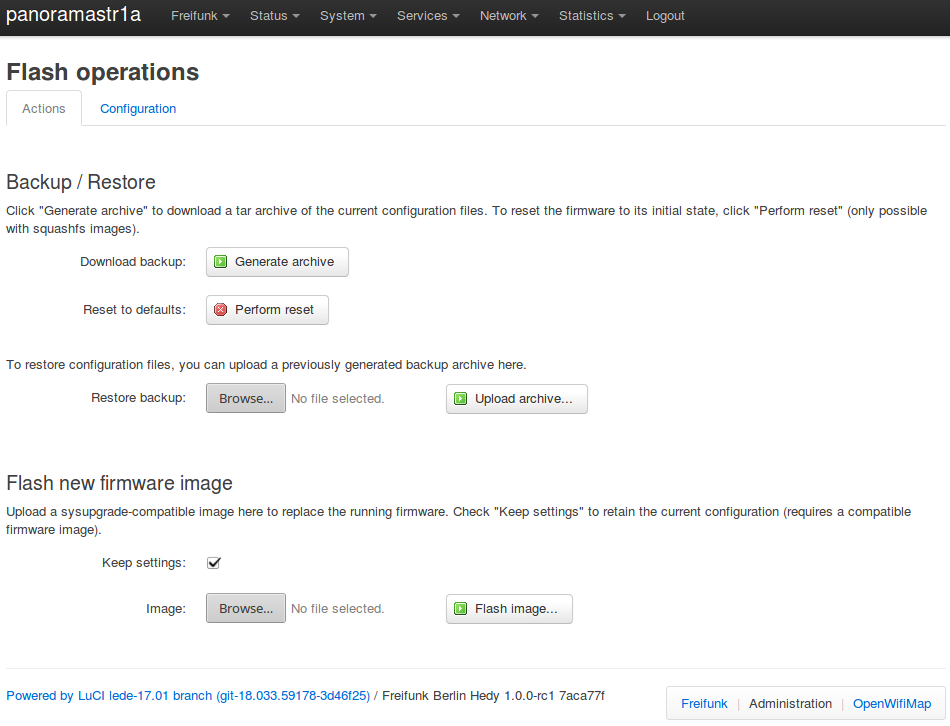Image resolution: width=950 pixels, height=726 pixels.
Task: Expand the System menu in navbar
Action: coord(348,16)
